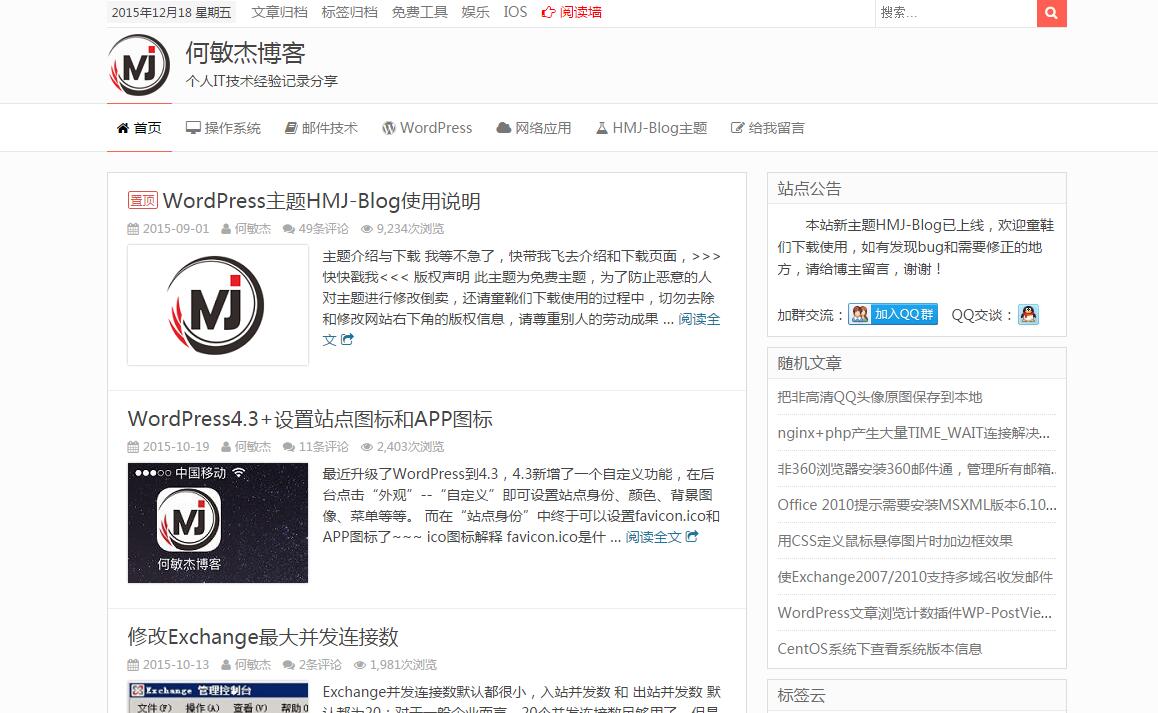Click the 中国移动 phone screenshot thumbnail
This screenshot has height=713, width=1158.
point(218,523)
